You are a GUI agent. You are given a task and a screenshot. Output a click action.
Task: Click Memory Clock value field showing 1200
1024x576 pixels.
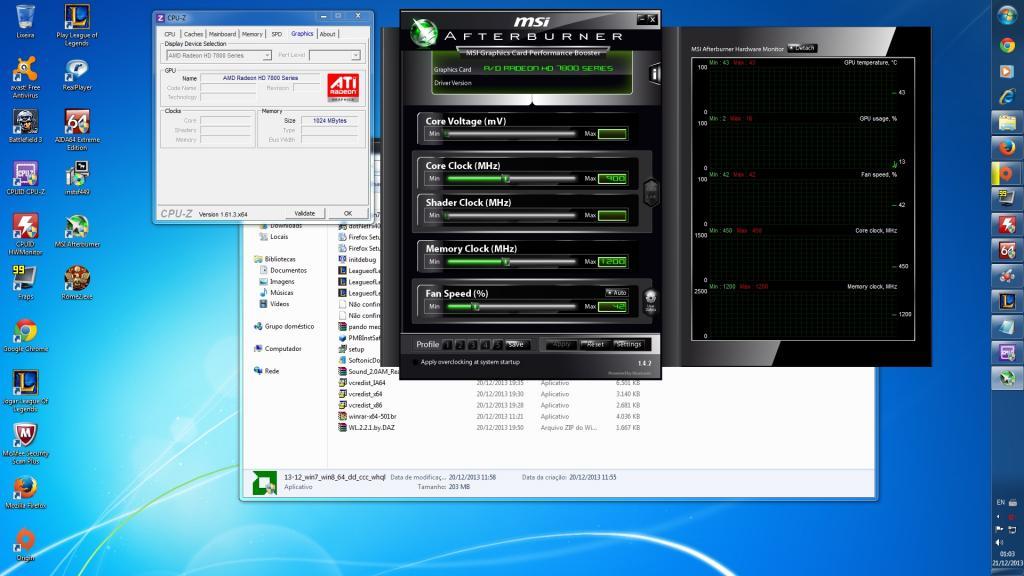[613, 262]
